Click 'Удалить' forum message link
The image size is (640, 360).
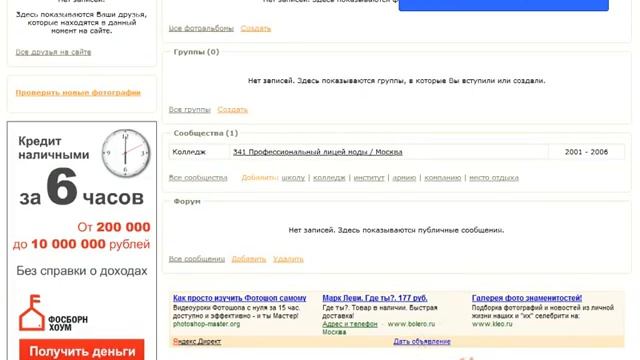[x=288, y=259]
